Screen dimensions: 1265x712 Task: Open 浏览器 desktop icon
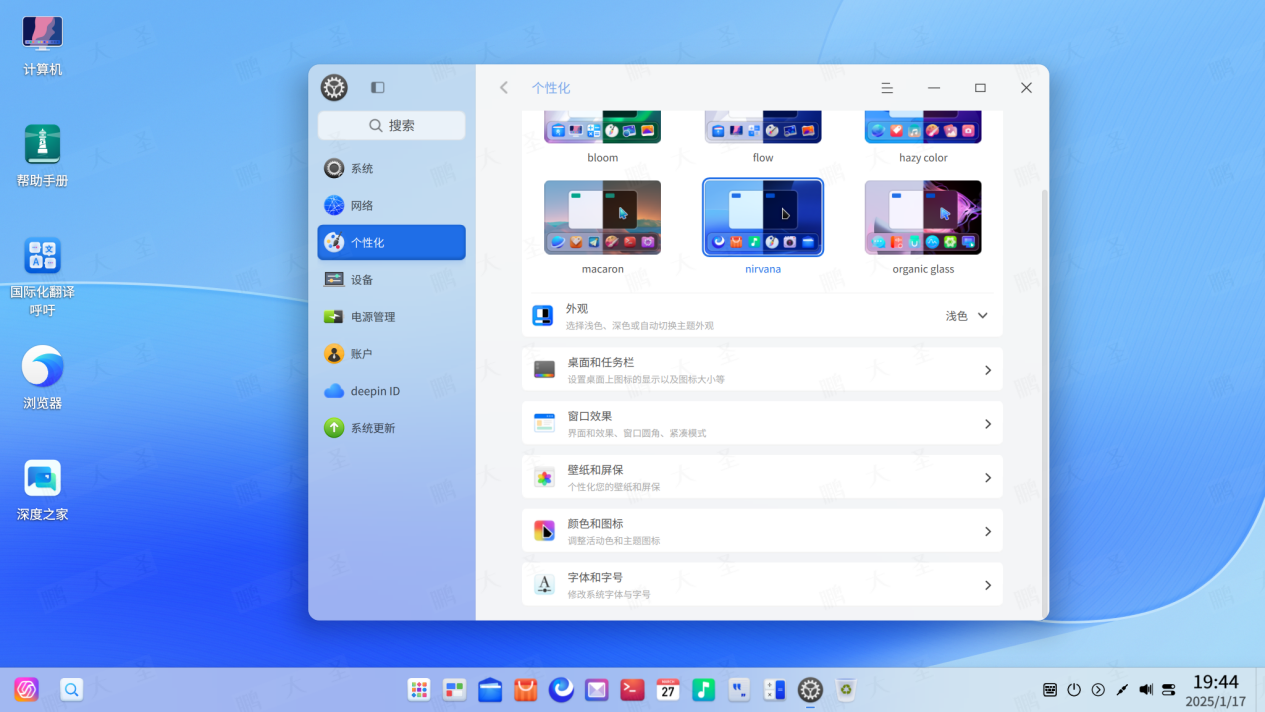coord(42,379)
